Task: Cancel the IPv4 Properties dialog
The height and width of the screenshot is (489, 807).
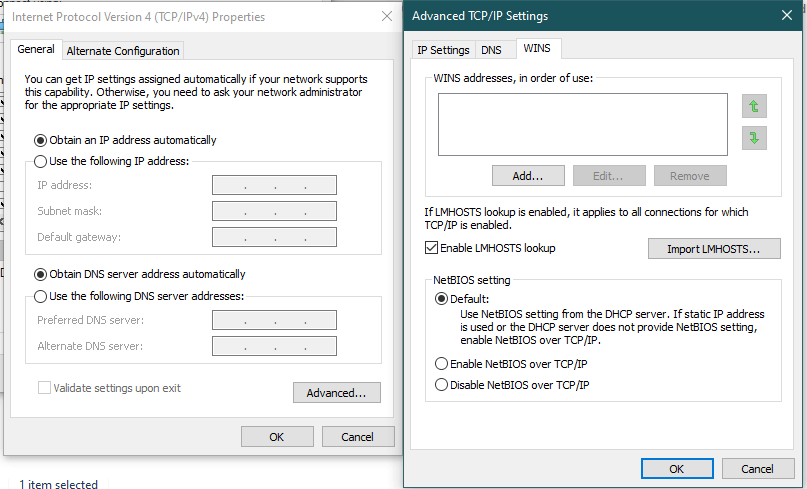Action: (x=358, y=436)
